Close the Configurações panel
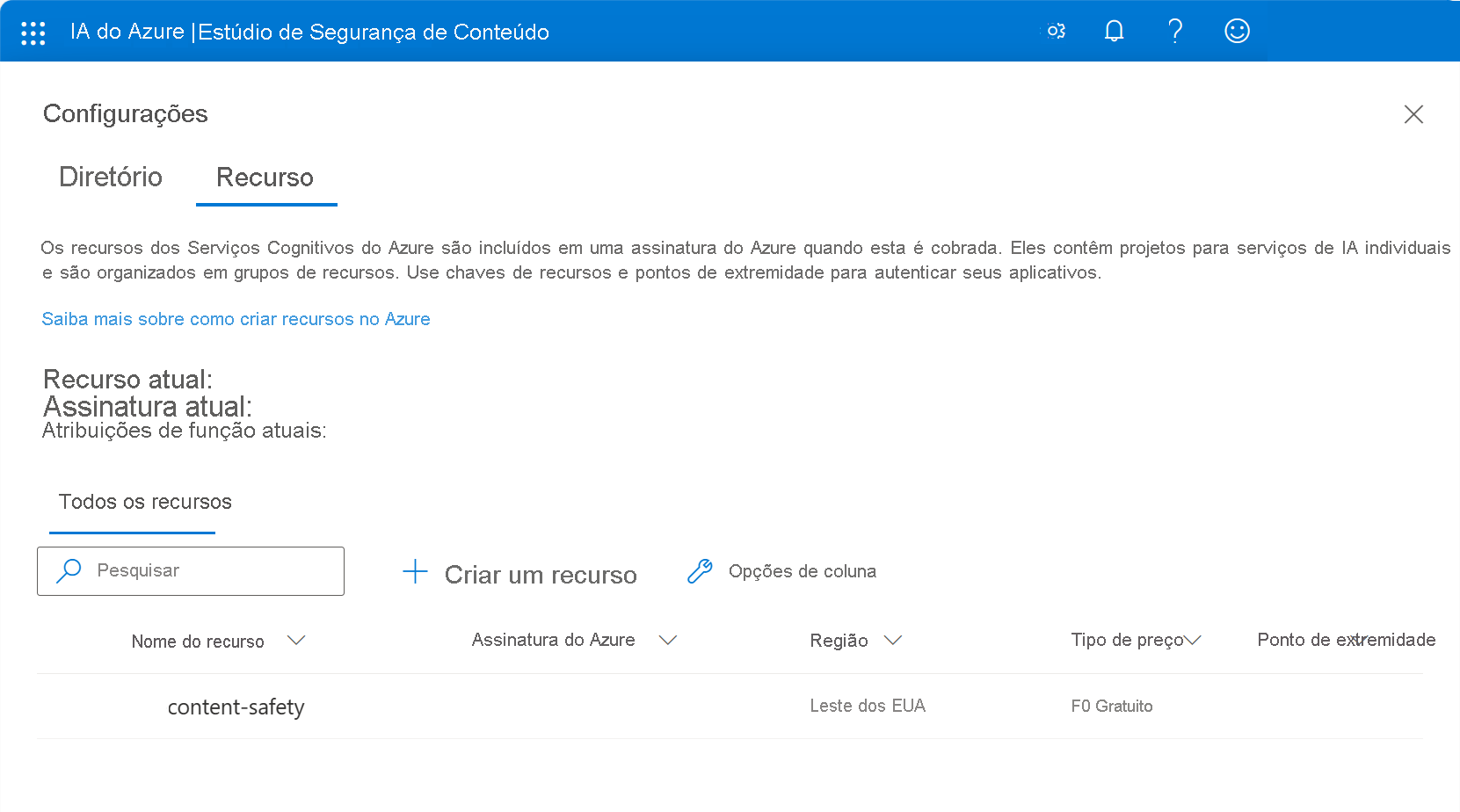 [x=1413, y=114]
